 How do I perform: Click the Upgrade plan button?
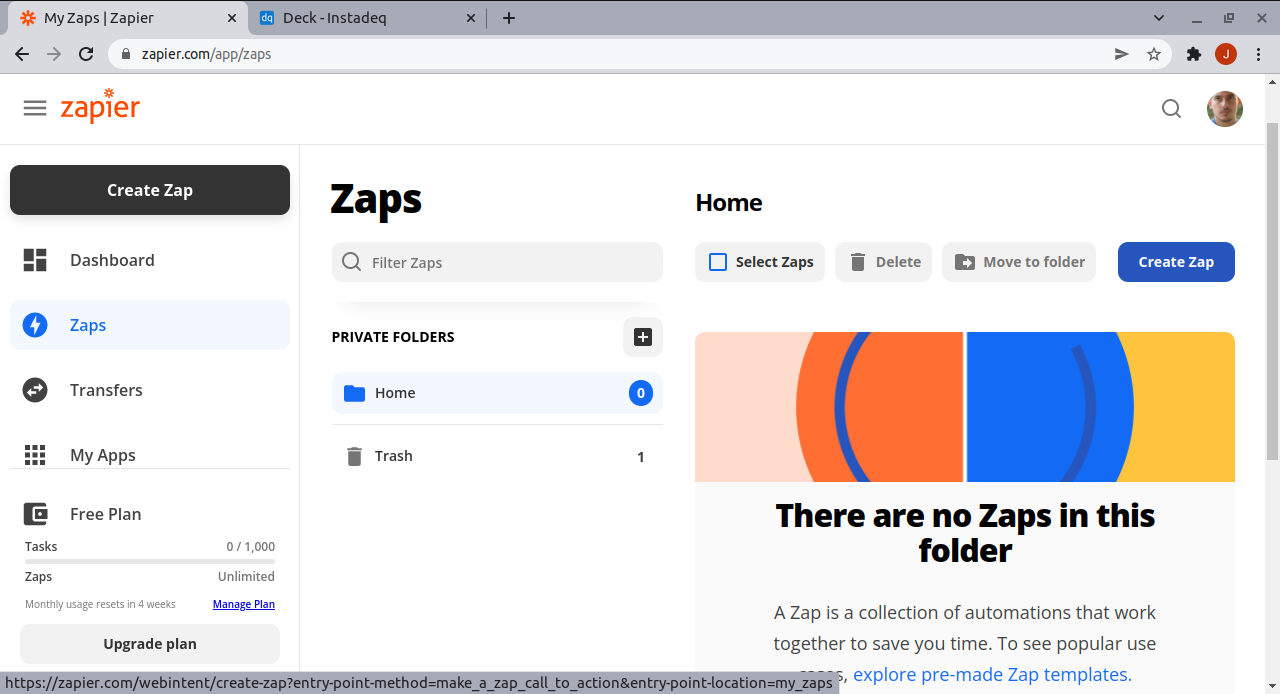point(150,644)
